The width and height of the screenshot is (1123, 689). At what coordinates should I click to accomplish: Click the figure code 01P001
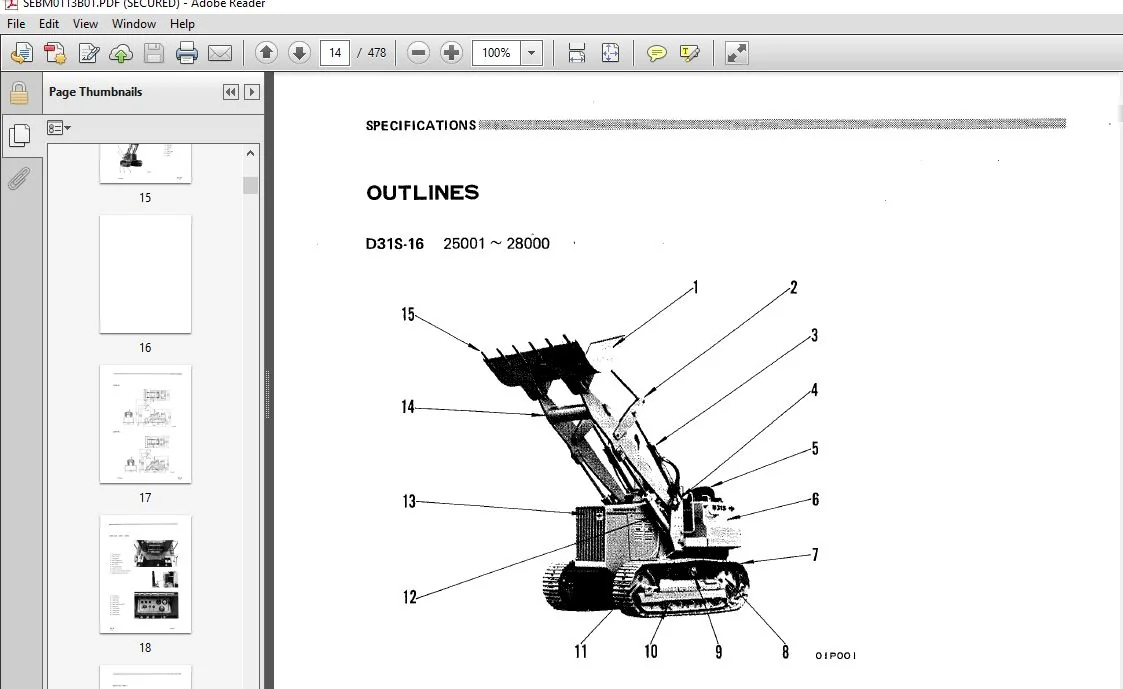click(x=835, y=655)
